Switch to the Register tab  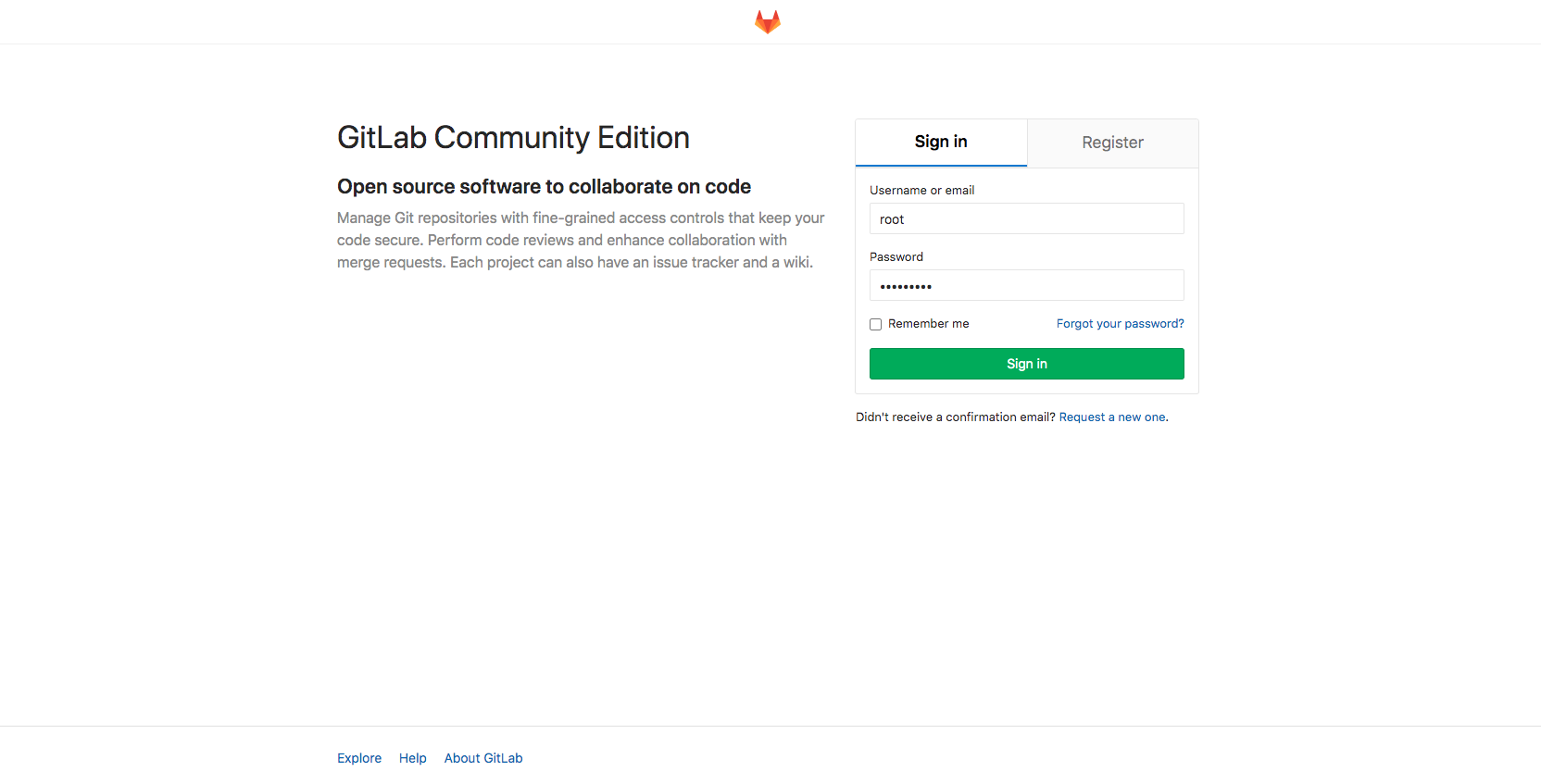click(1112, 143)
